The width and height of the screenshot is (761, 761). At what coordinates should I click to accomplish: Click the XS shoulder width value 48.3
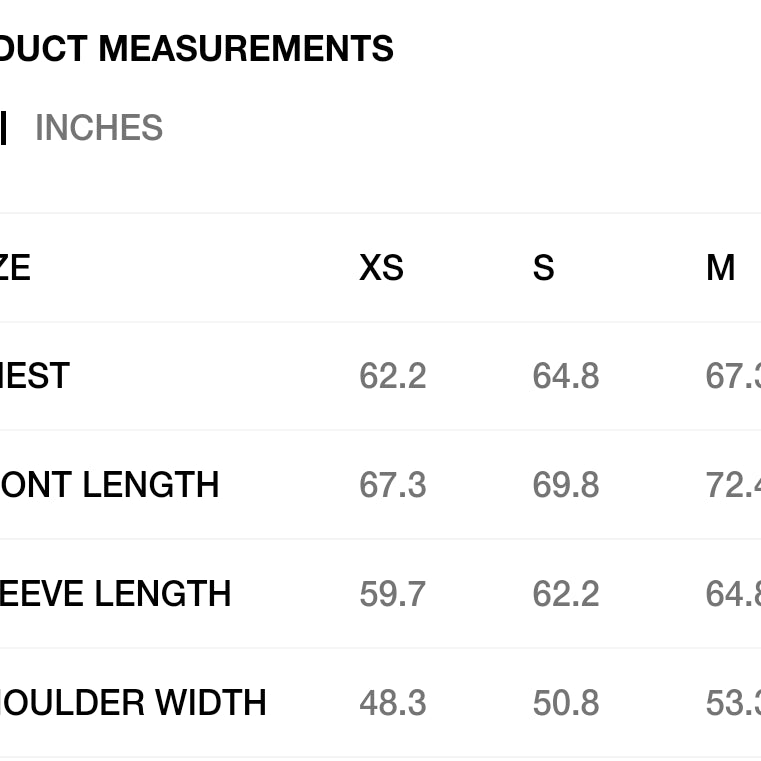click(392, 703)
